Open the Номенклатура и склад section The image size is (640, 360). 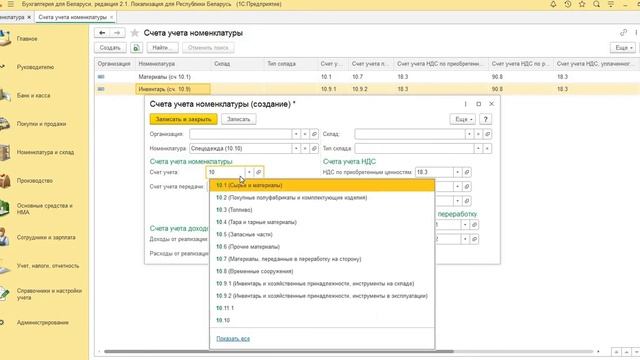45,152
